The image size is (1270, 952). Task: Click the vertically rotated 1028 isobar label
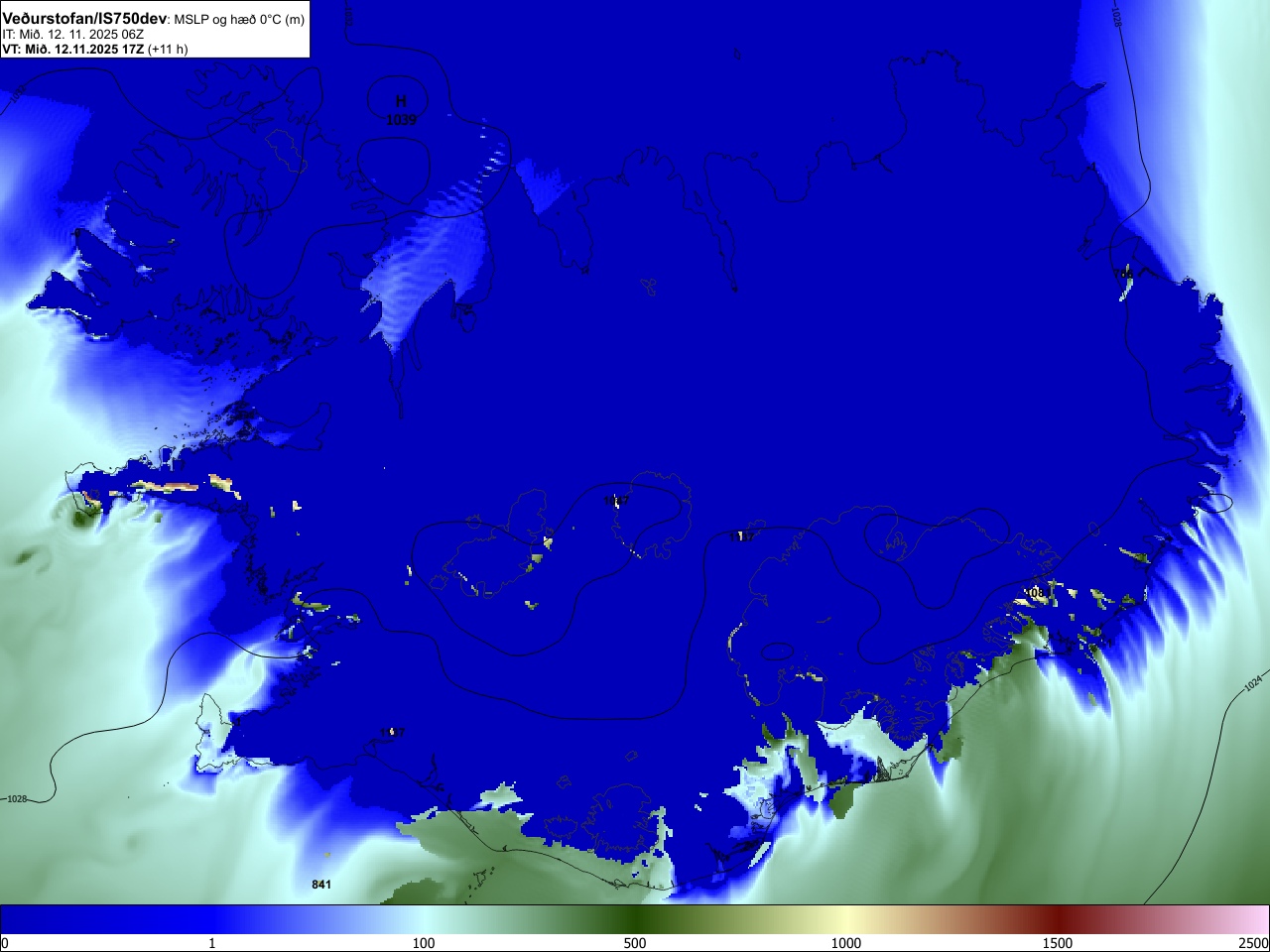click(x=1116, y=17)
